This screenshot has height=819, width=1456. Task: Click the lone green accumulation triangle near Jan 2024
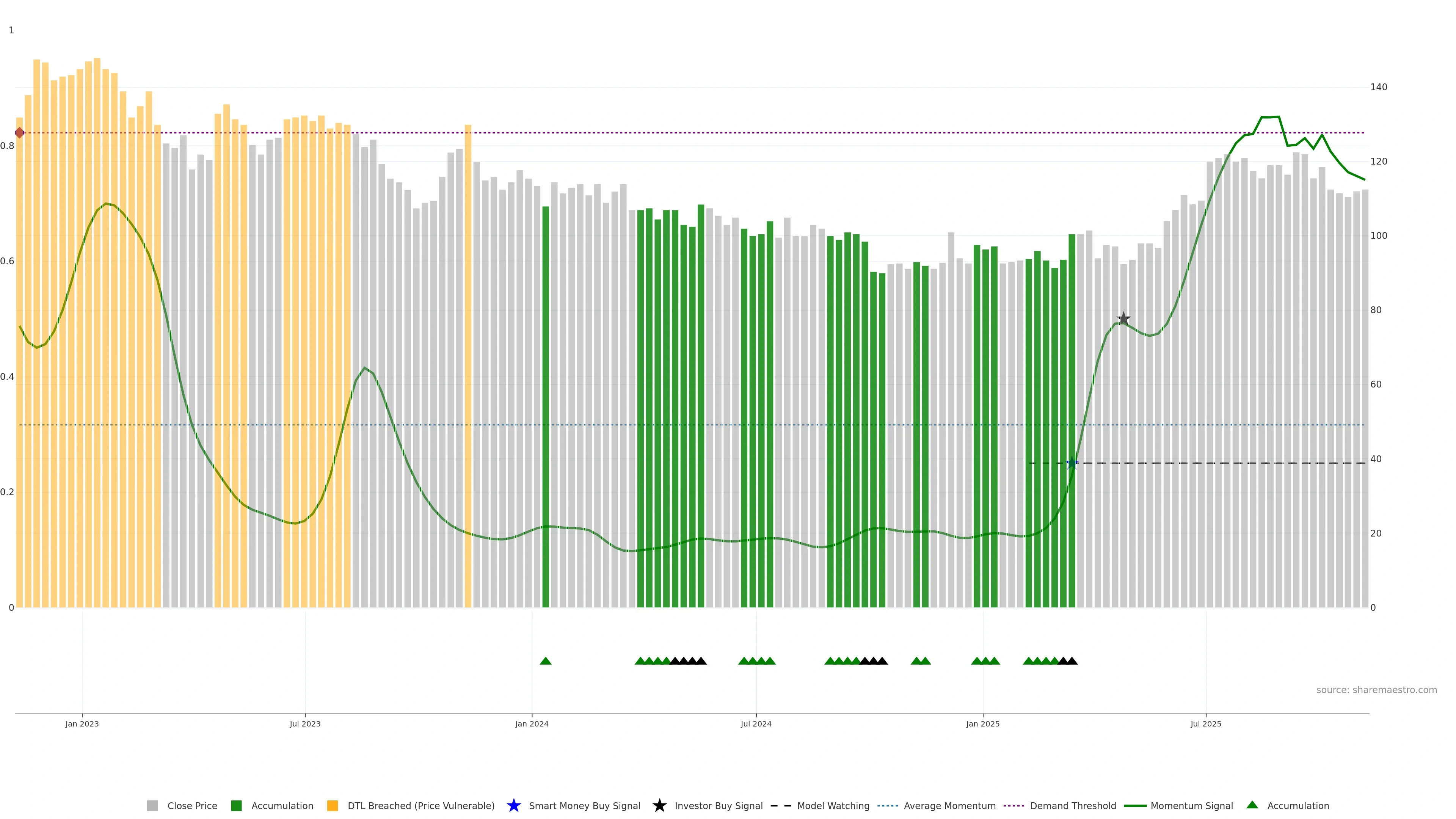coord(546,661)
